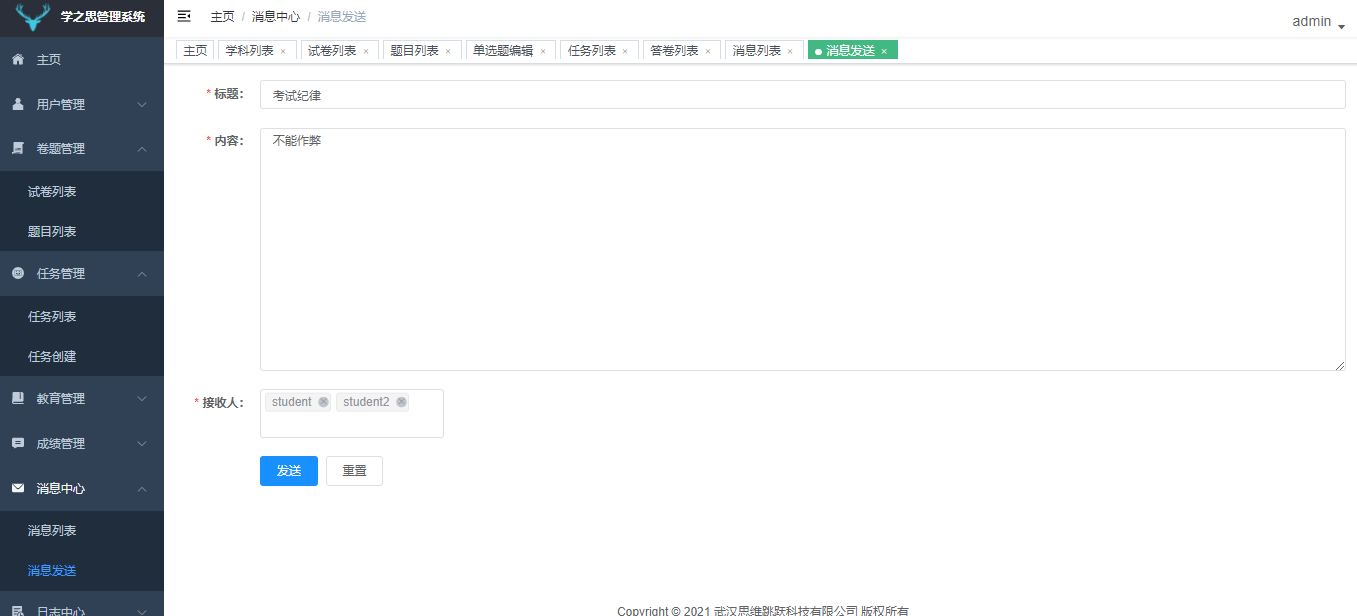The width and height of the screenshot is (1357, 616).
Task: Click the chat icon beside 成绩管理
Action: [x=18, y=443]
